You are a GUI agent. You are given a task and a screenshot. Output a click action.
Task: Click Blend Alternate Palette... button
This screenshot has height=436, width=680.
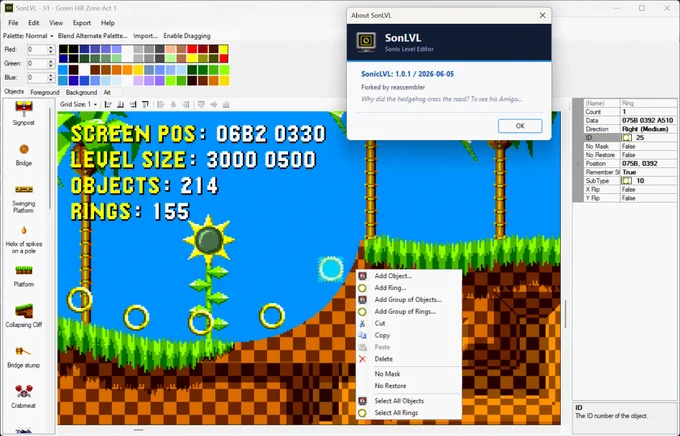coord(92,36)
